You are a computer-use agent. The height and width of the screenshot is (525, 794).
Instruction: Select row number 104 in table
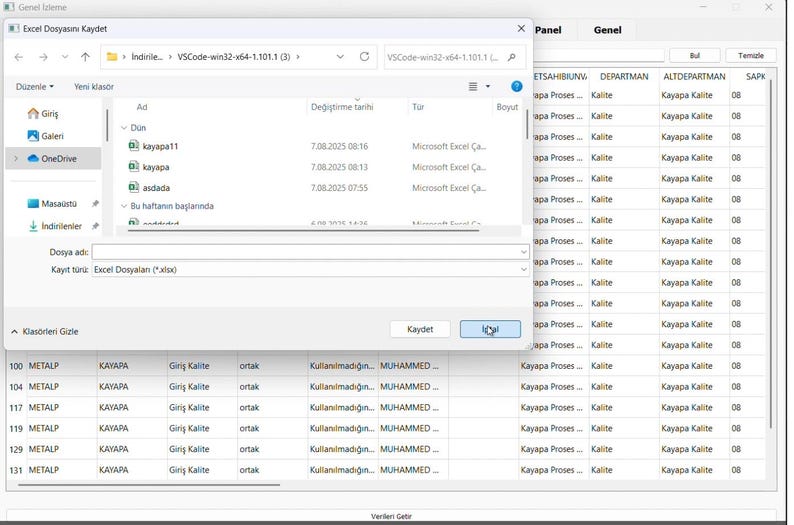tap(16, 387)
